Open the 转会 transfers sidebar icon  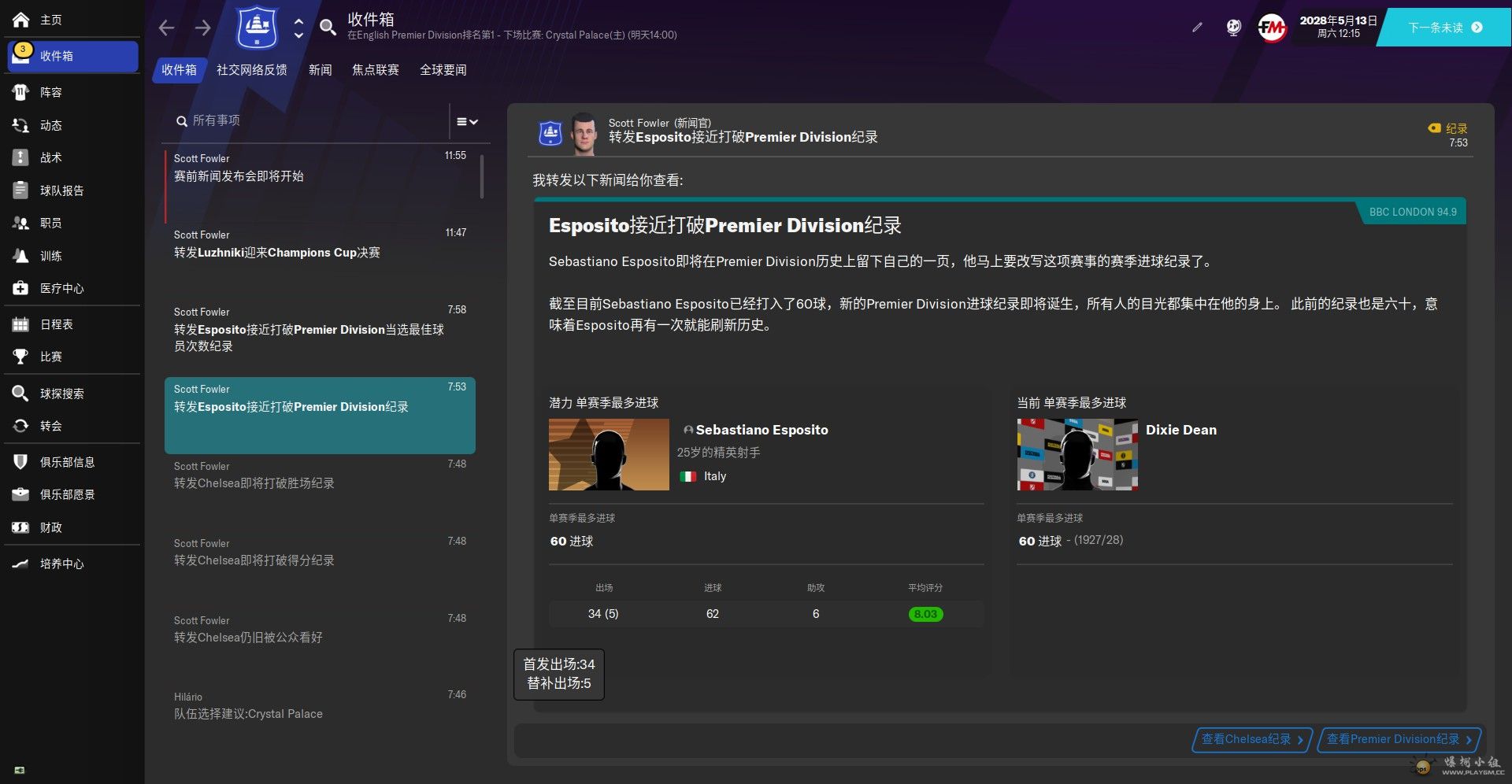(x=20, y=426)
